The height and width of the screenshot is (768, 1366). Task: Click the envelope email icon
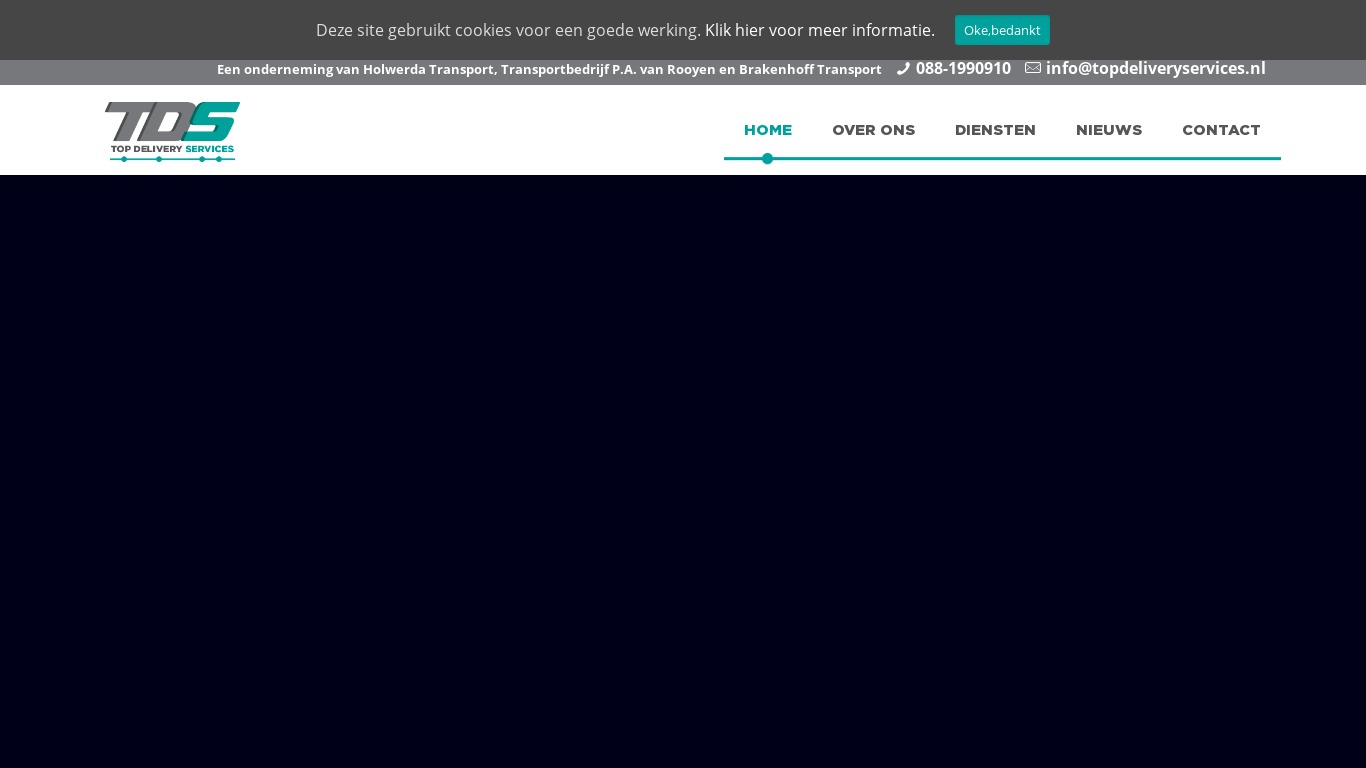[1033, 68]
